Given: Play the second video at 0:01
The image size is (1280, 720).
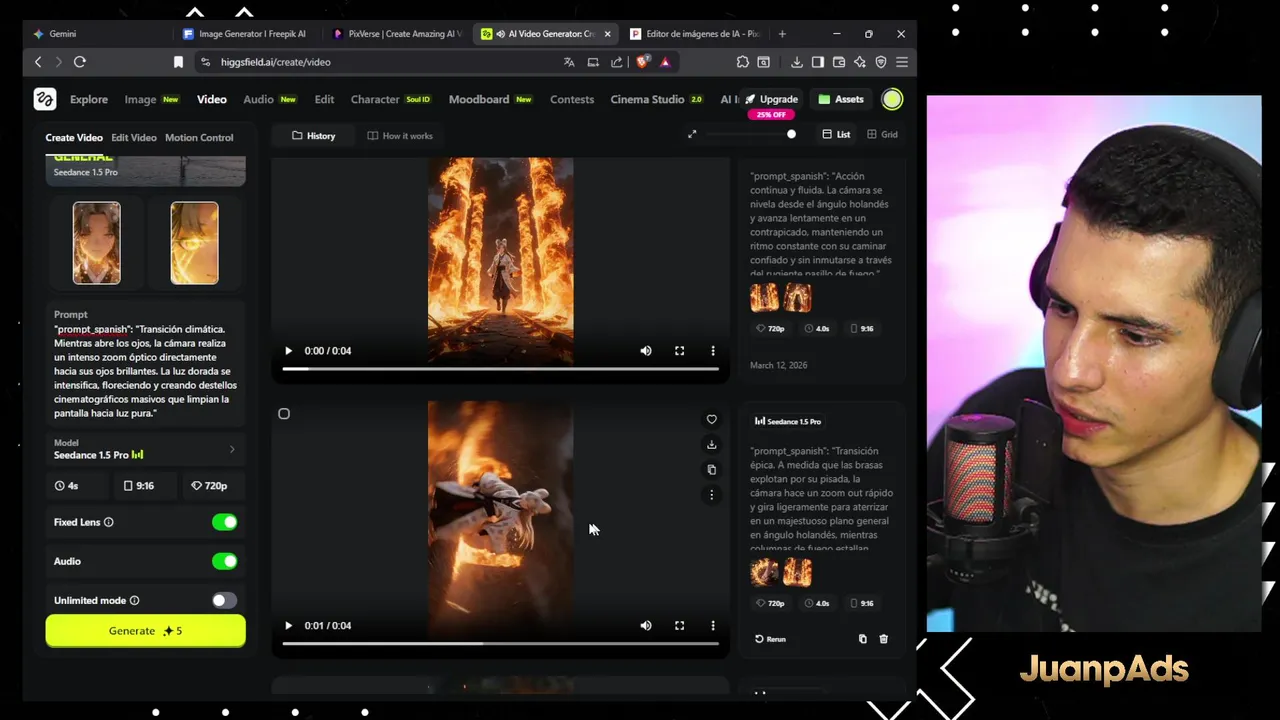Looking at the screenshot, I should [288, 626].
